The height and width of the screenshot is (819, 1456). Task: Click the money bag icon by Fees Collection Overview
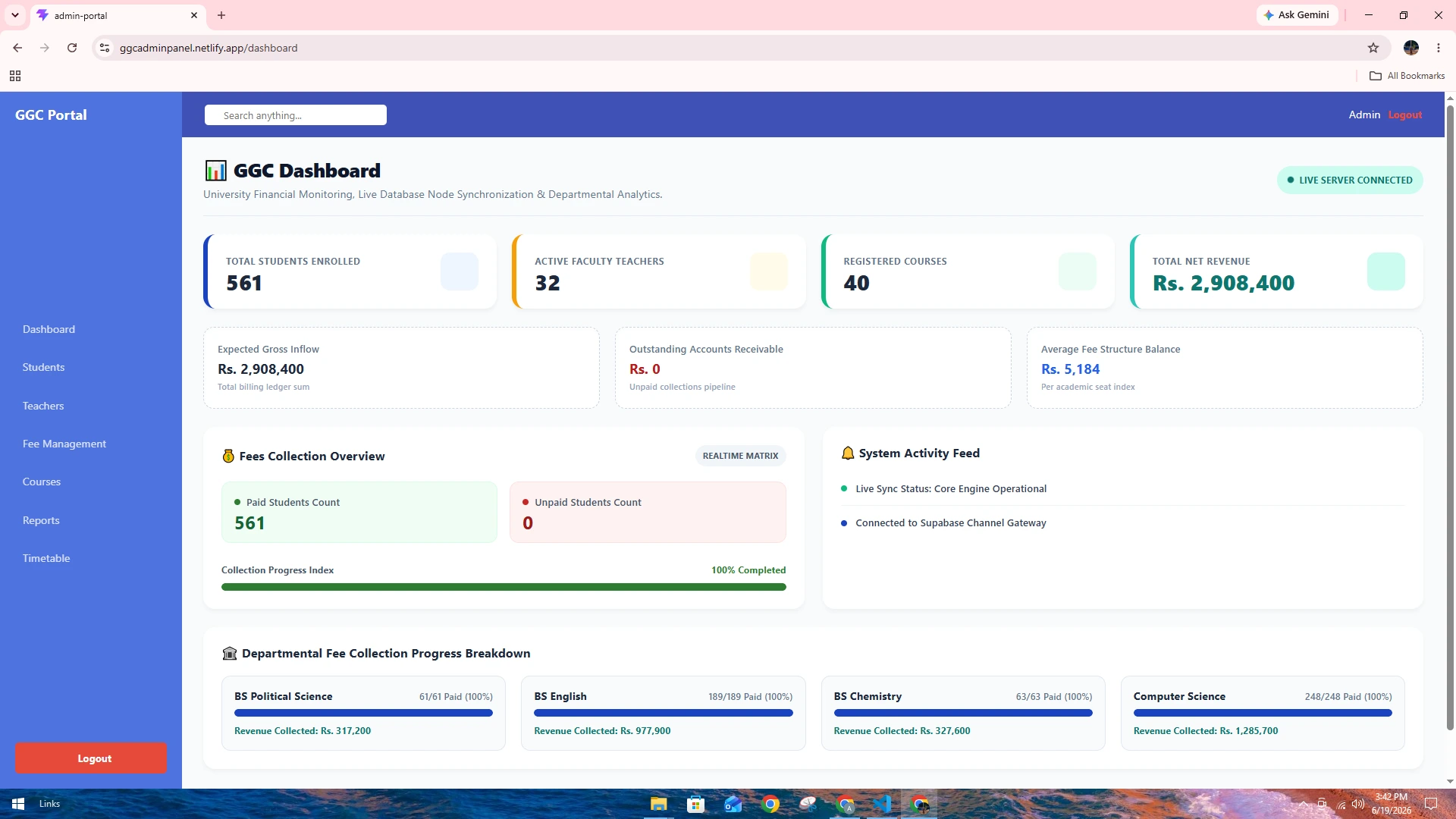(228, 456)
